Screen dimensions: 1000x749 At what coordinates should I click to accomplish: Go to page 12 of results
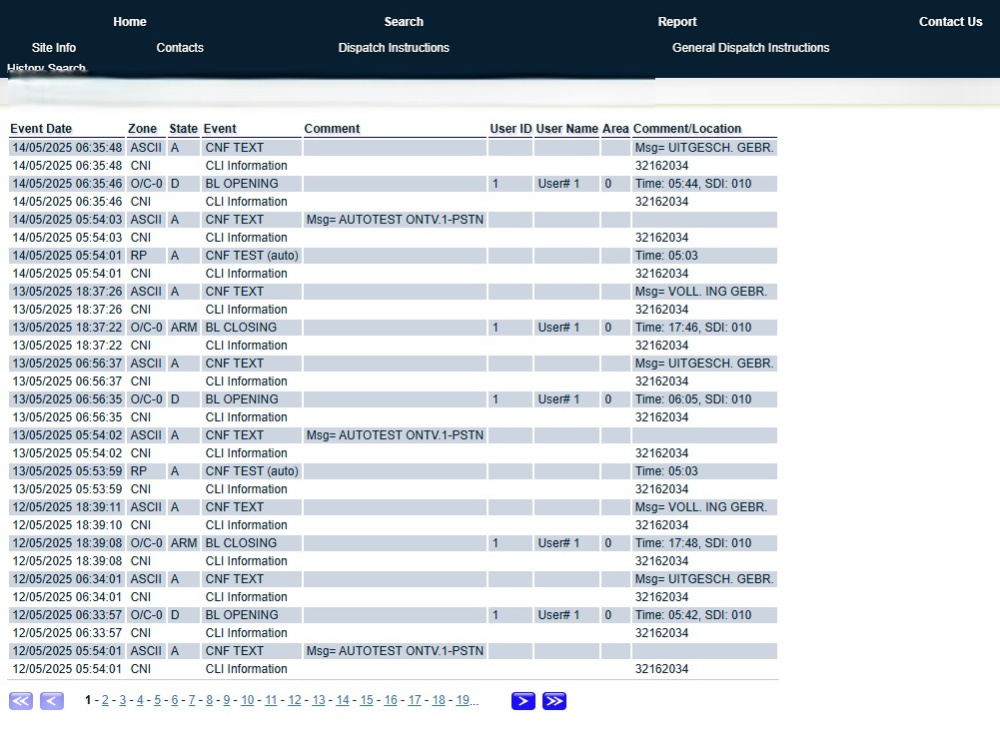(295, 700)
